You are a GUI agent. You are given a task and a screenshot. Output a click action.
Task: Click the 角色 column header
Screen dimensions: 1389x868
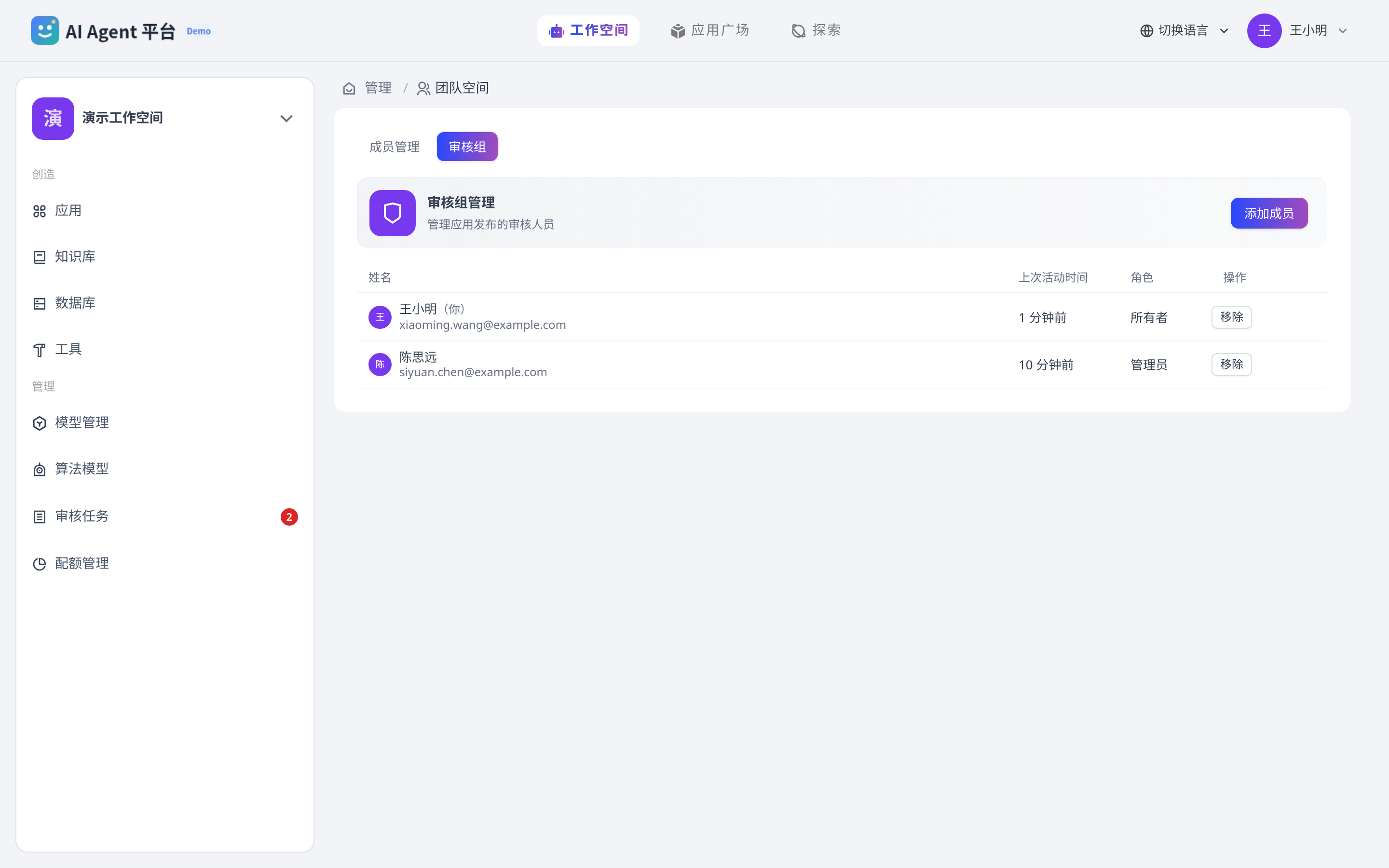pyautogui.click(x=1142, y=278)
